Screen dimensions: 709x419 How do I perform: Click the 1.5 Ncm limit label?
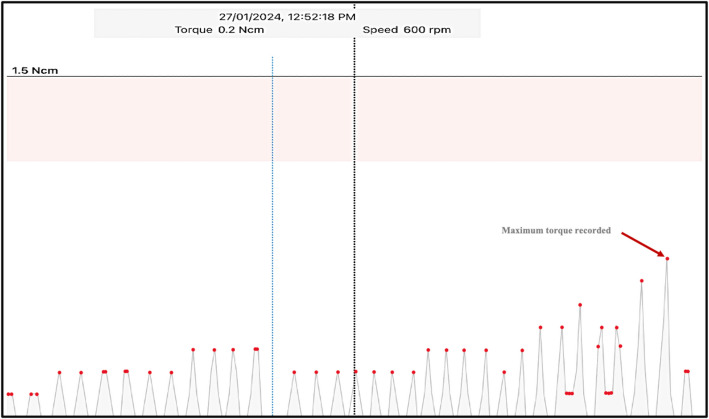[x=35, y=71]
